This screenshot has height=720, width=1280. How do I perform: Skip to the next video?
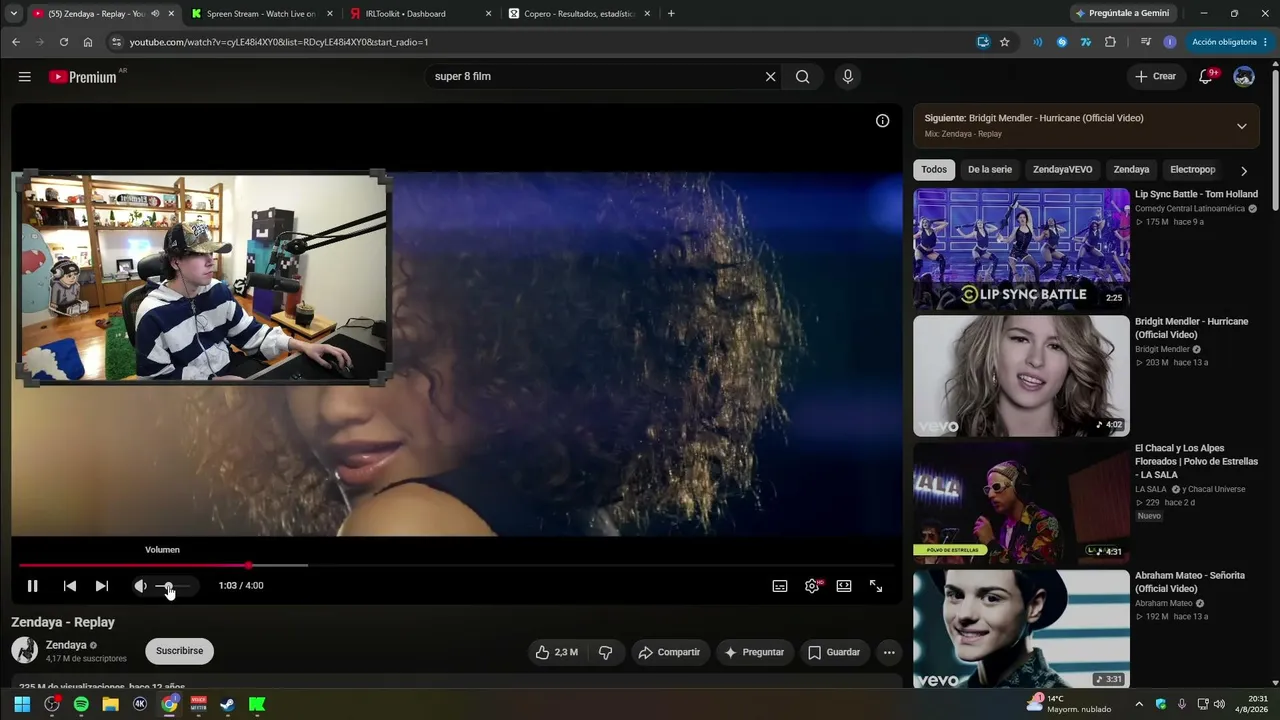(x=102, y=586)
